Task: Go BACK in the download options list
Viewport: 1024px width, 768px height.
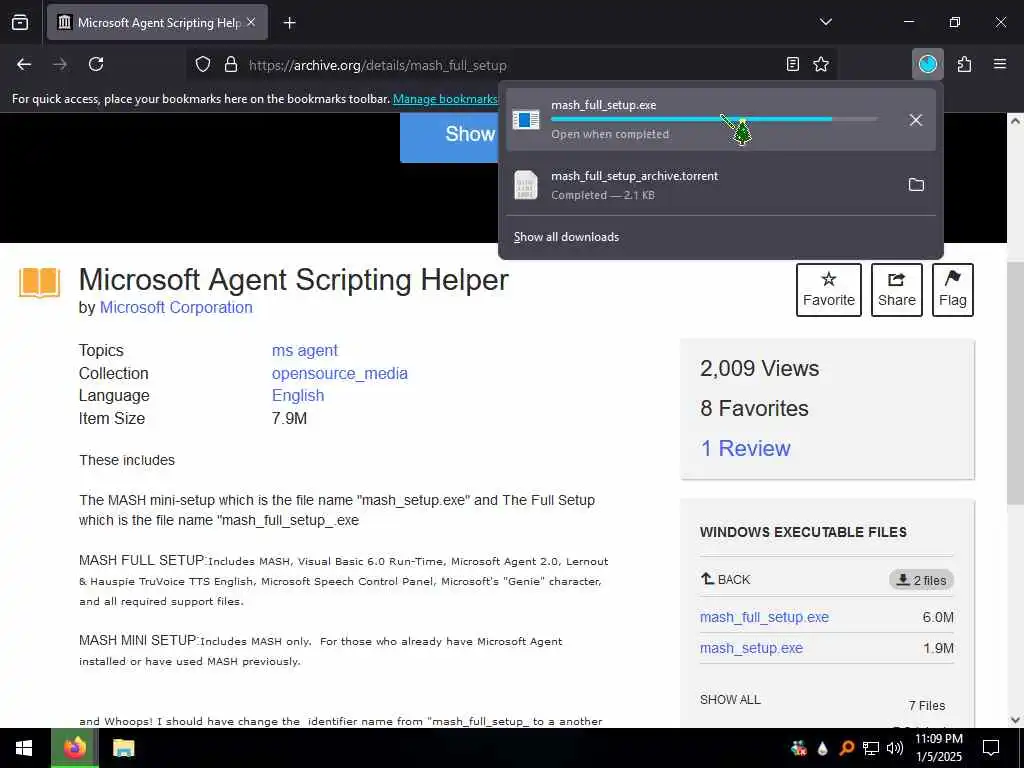Action: 726,579
